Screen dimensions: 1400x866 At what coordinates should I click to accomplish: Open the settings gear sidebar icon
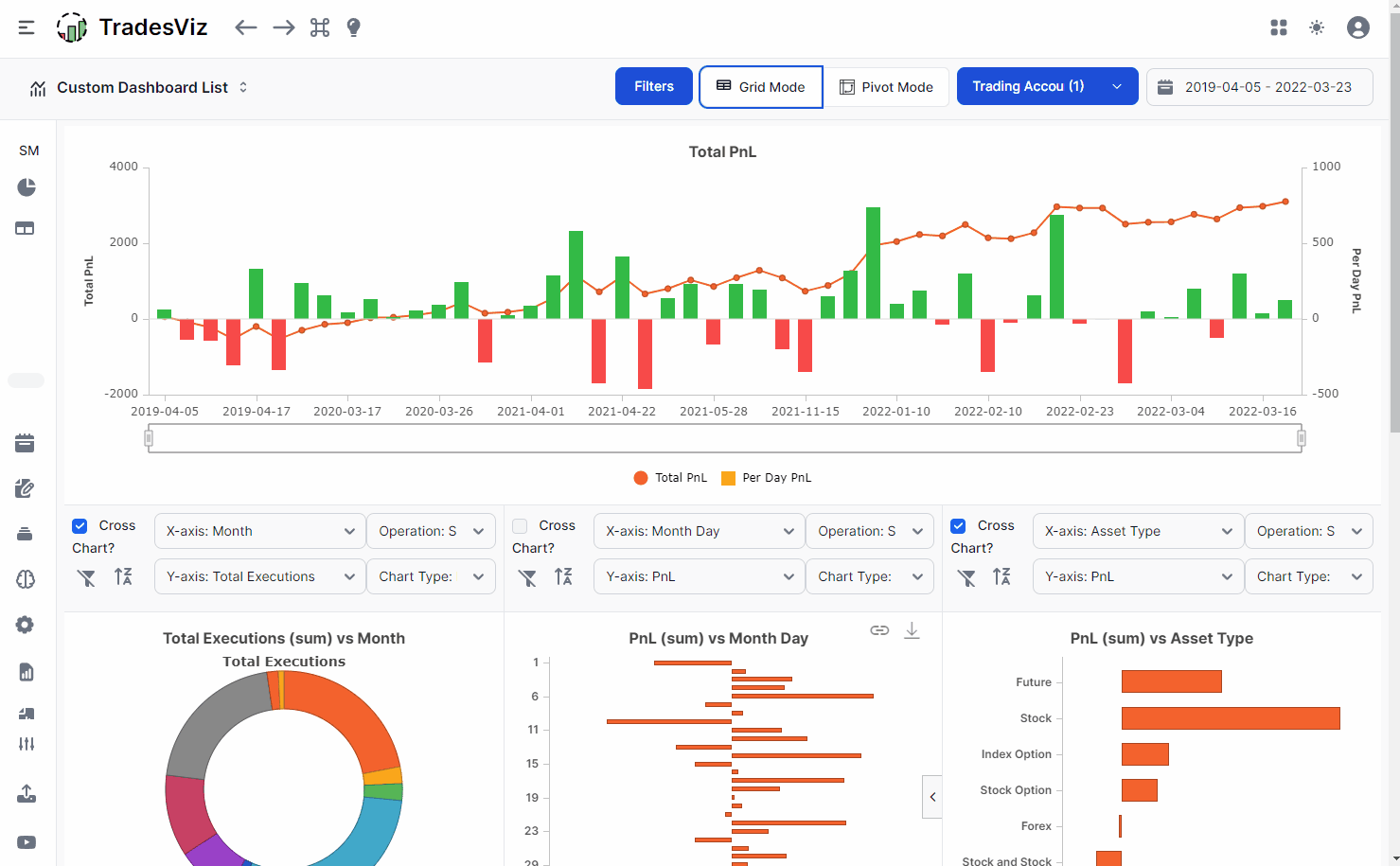click(25, 625)
